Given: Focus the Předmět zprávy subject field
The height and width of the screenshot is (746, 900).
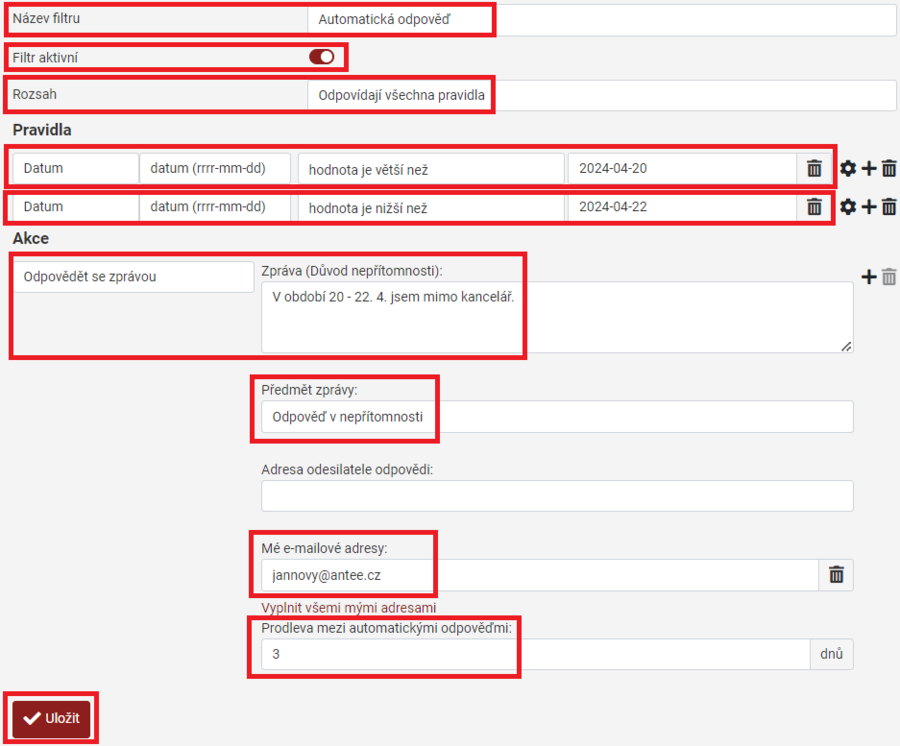Looking at the screenshot, I should pyautogui.click(x=556, y=417).
